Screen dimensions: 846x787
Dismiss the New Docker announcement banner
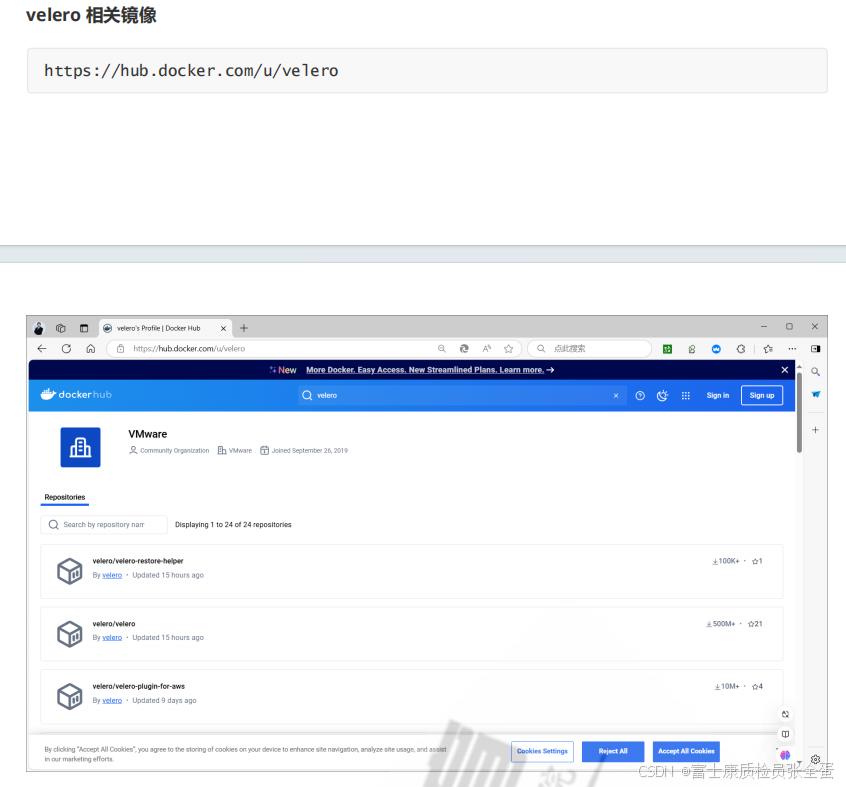pos(784,369)
